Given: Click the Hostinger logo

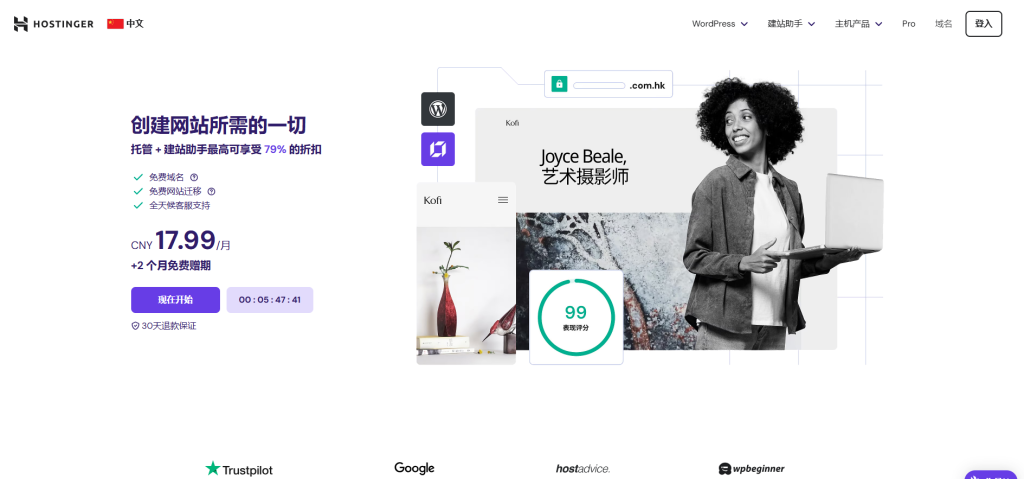Looking at the screenshot, I should (x=53, y=24).
